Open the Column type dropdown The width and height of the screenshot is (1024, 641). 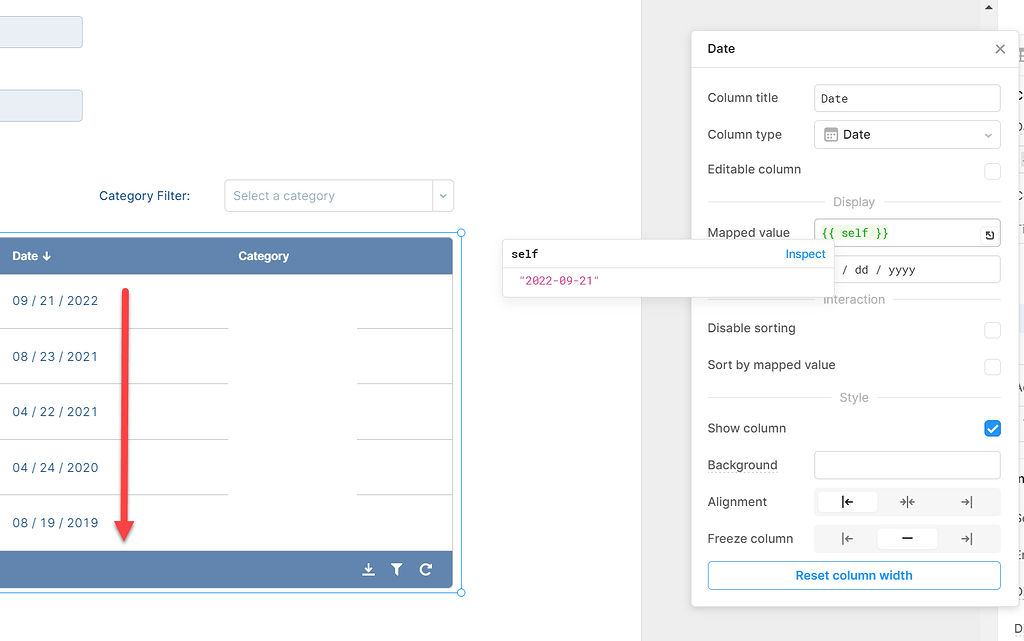pos(906,134)
